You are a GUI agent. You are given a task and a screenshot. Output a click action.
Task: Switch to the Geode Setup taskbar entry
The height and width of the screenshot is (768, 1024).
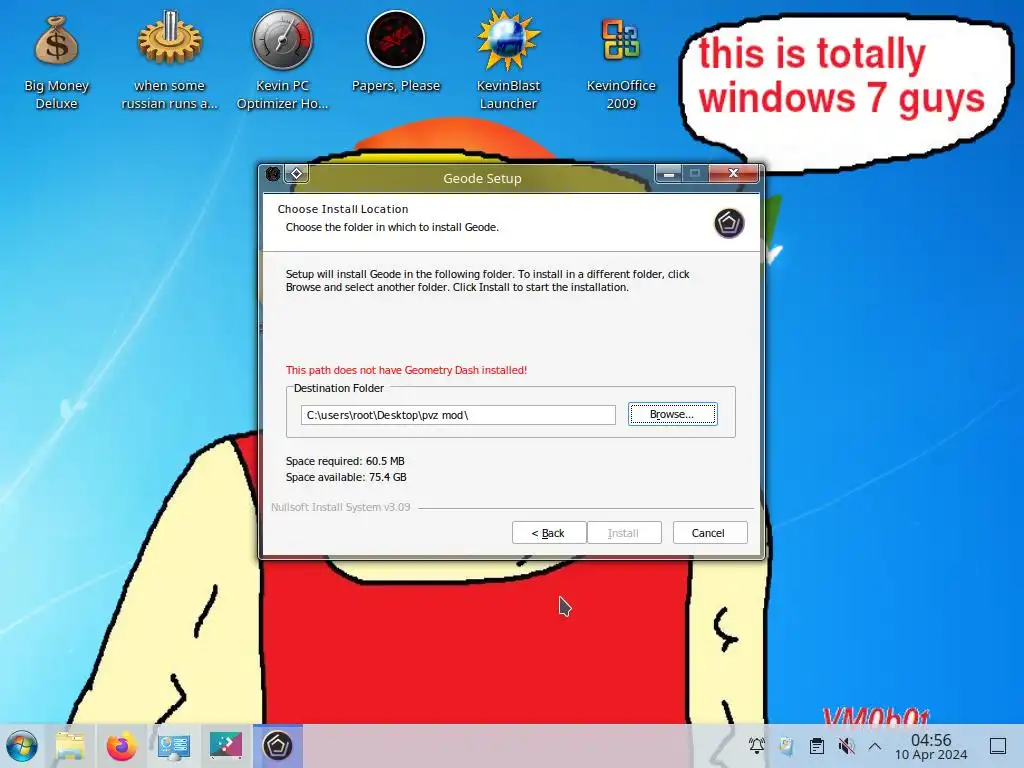[278, 746]
